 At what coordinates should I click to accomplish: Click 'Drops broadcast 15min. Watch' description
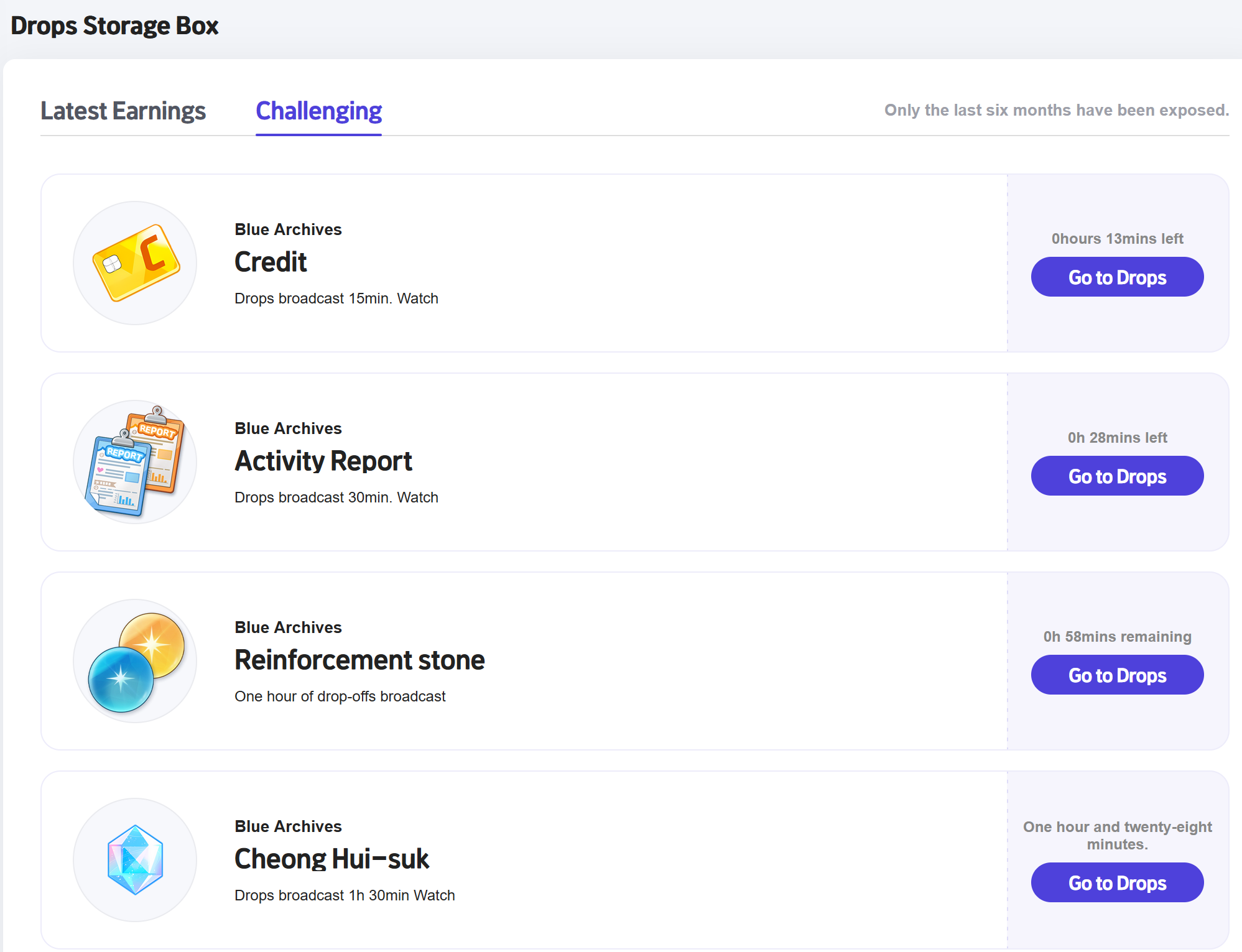[x=336, y=298]
